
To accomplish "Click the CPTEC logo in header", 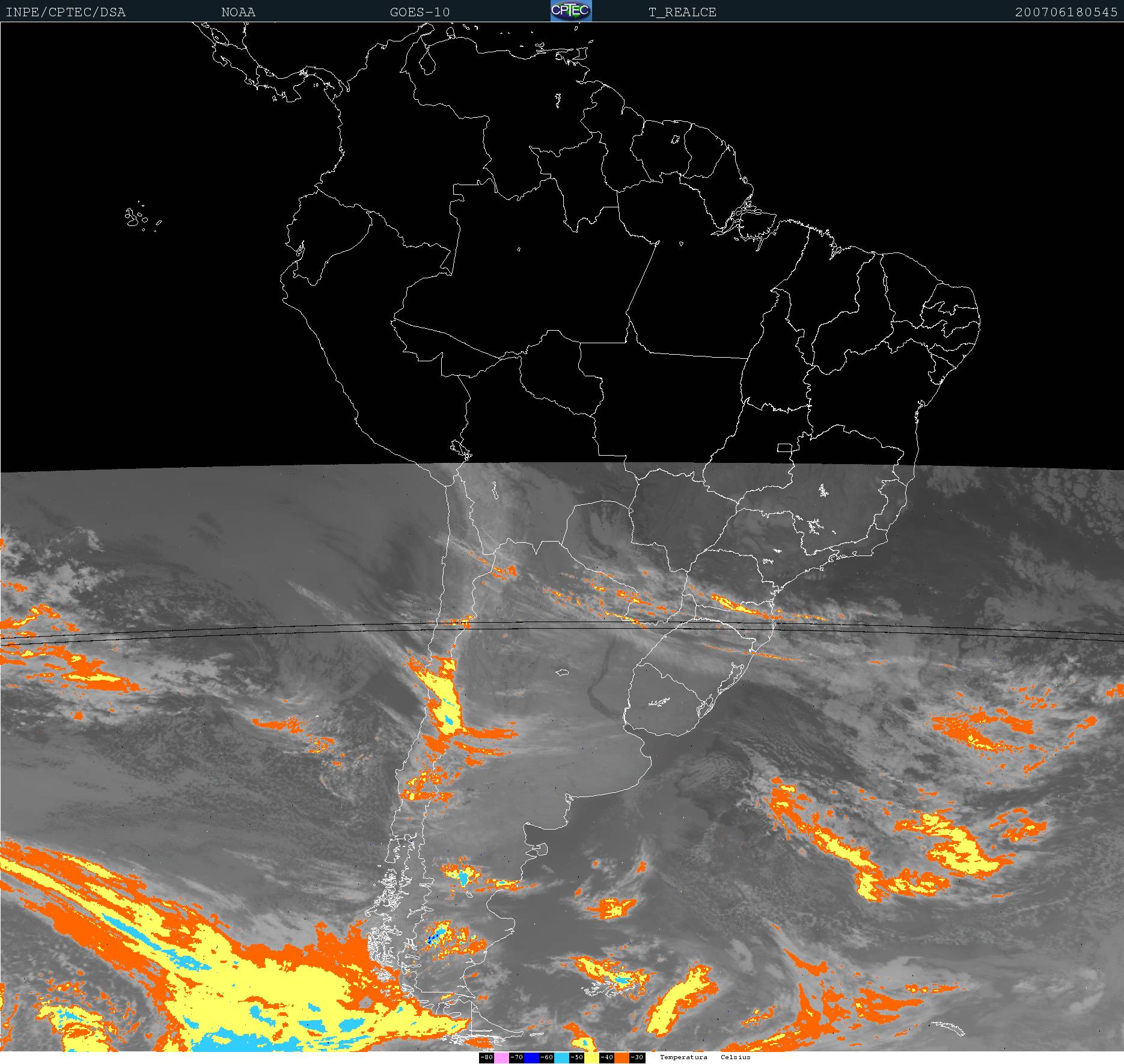I will click(570, 11).
